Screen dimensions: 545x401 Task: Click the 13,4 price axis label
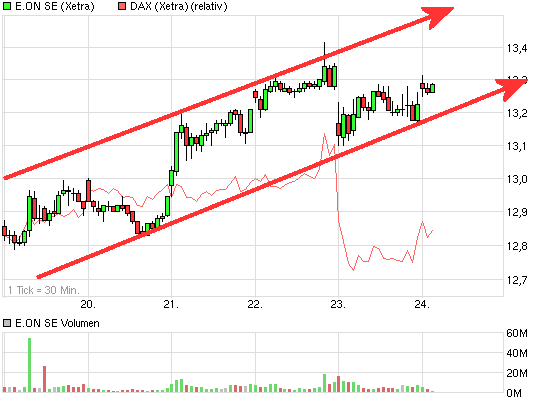point(517,48)
